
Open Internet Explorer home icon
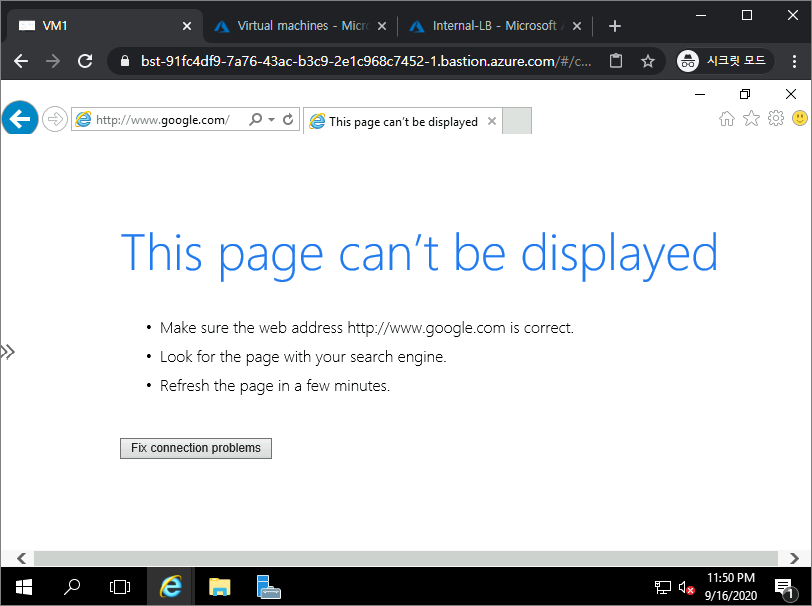pyautogui.click(x=727, y=119)
